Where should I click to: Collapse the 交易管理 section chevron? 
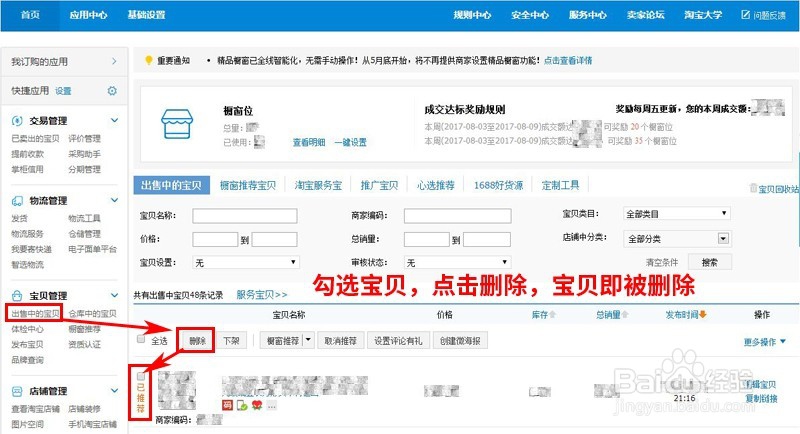point(114,120)
